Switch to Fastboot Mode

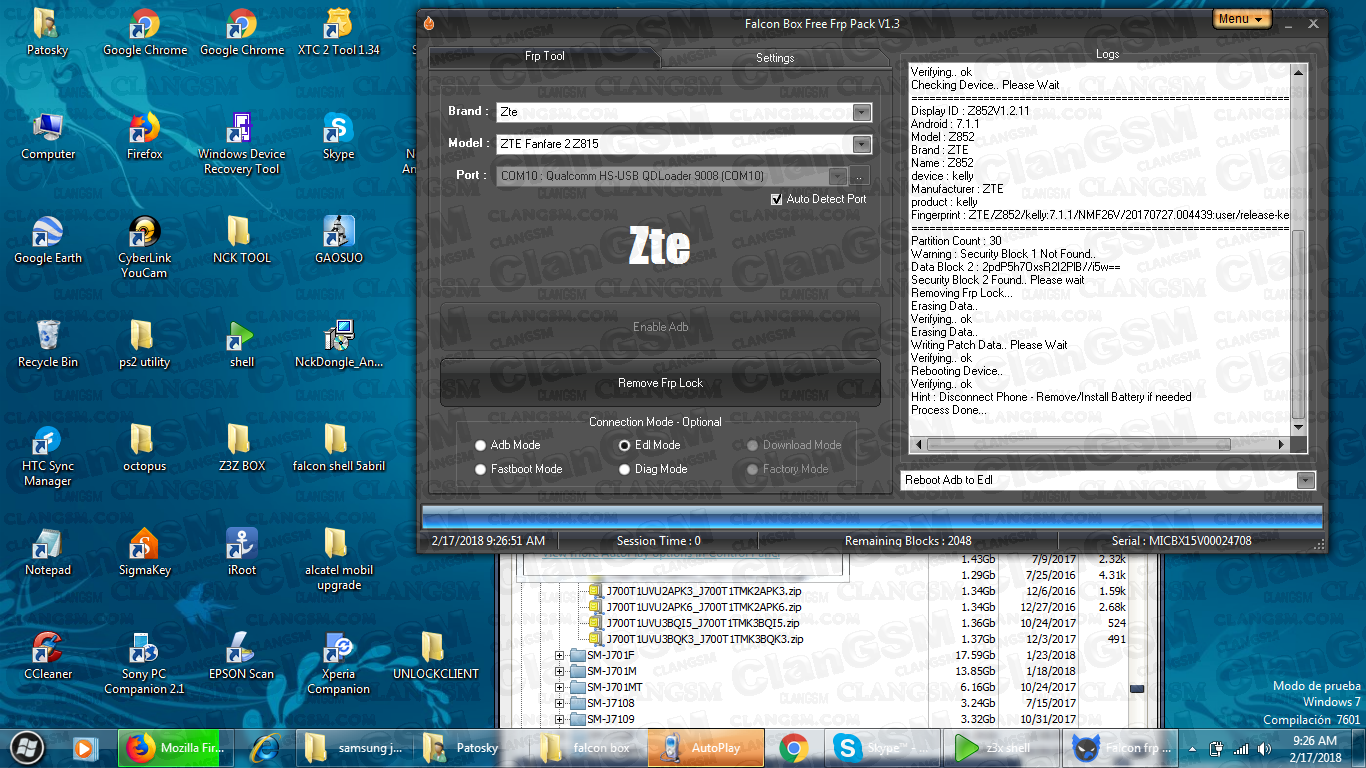point(481,468)
